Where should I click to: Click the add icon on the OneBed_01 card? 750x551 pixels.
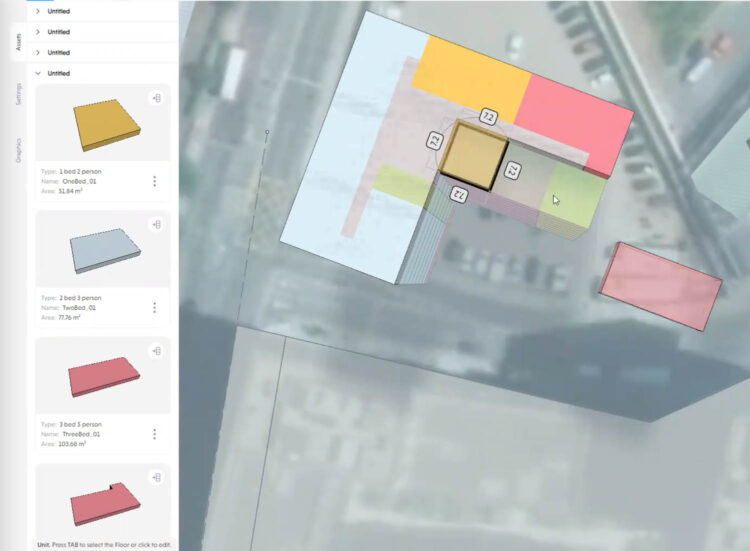pyautogui.click(x=156, y=98)
